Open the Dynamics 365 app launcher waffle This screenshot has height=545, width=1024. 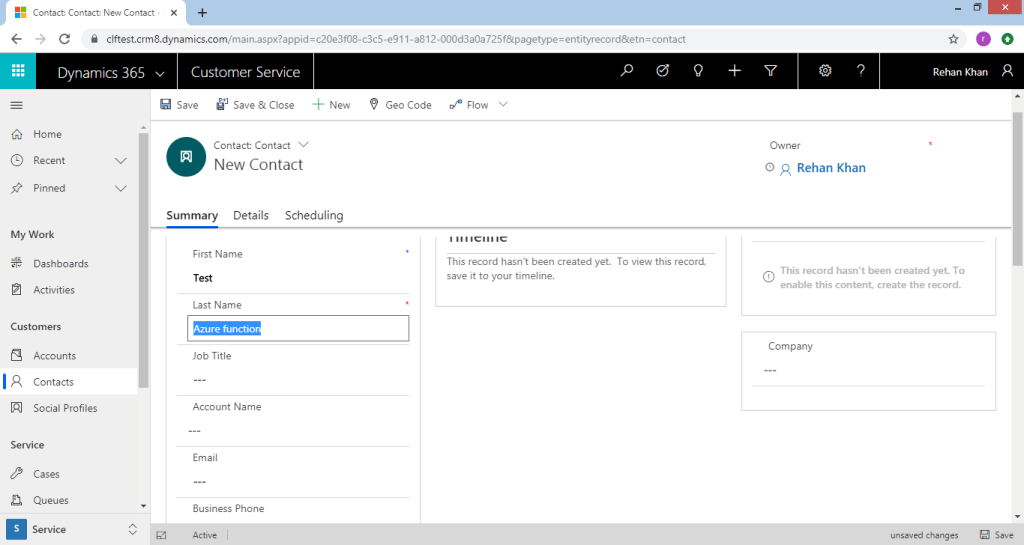tap(18, 72)
